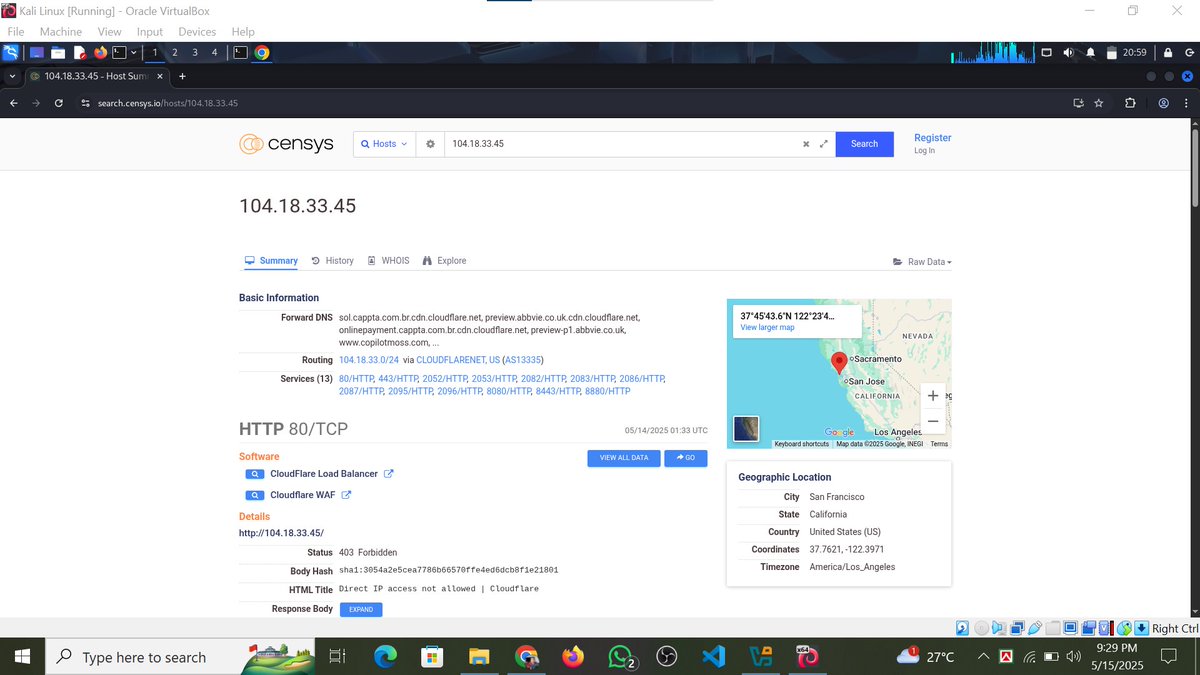Open CLOUDFLARENET, US link
Screen dimensions: 1200x675
tap(458, 360)
